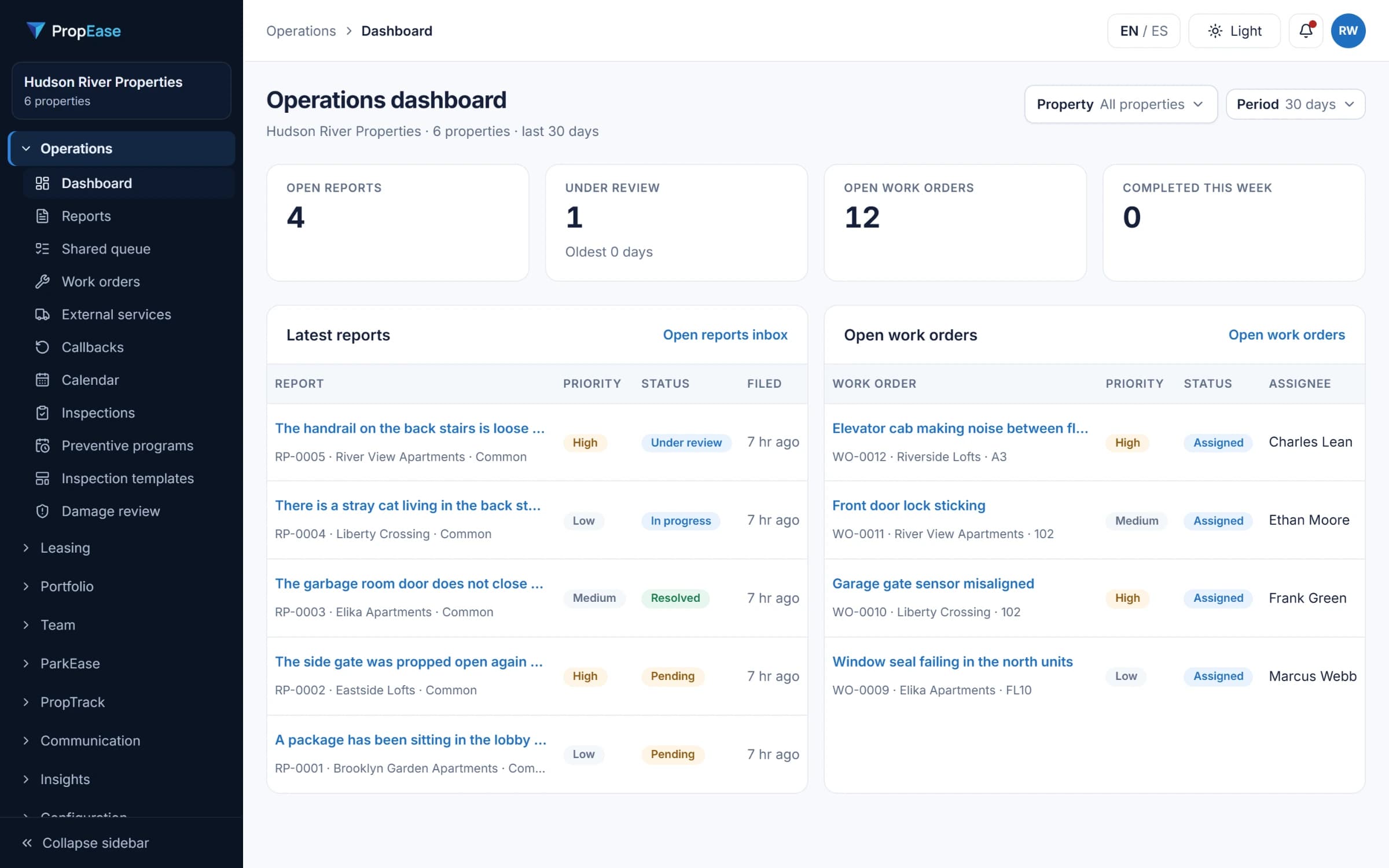Click the Work orders wrench icon
This screenshot has width=1389, height=868.
click(42, 282)
